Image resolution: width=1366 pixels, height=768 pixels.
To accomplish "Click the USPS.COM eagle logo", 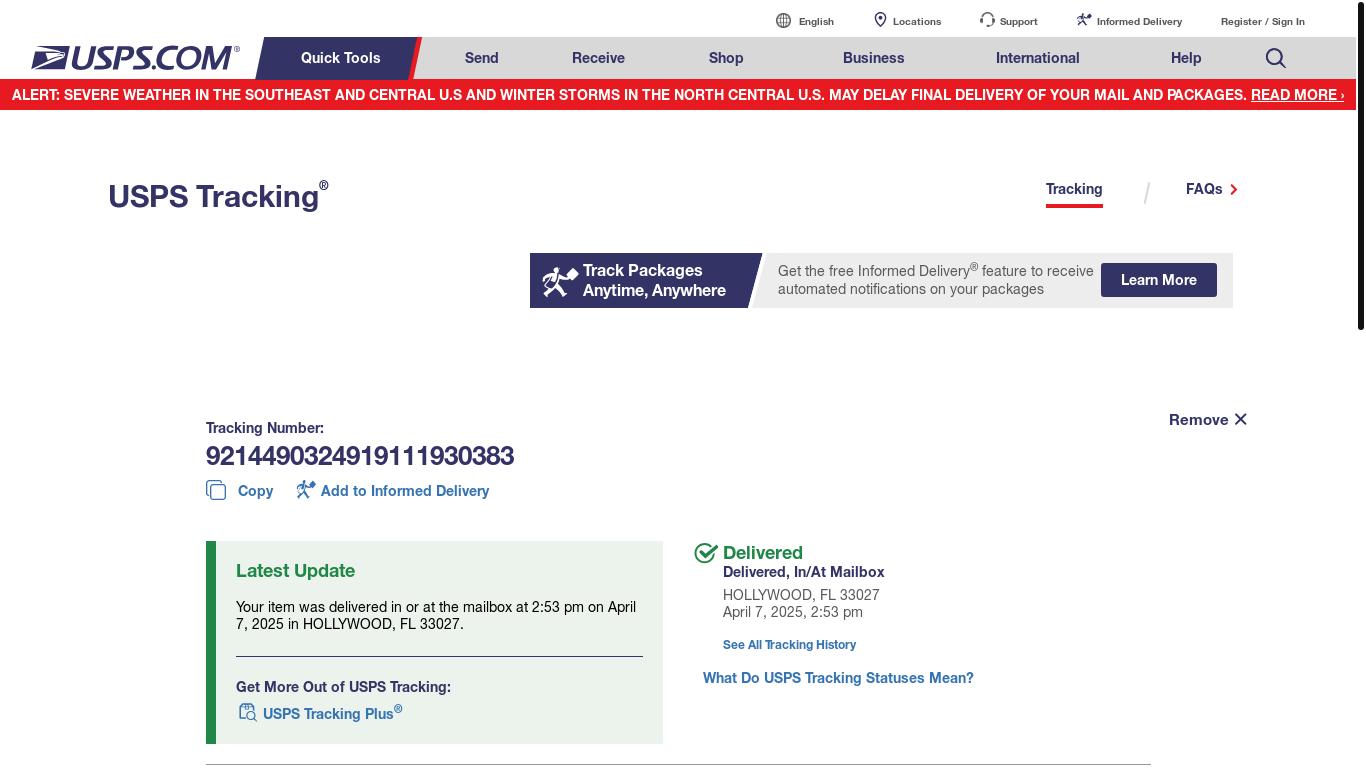I will click(135, 58).
